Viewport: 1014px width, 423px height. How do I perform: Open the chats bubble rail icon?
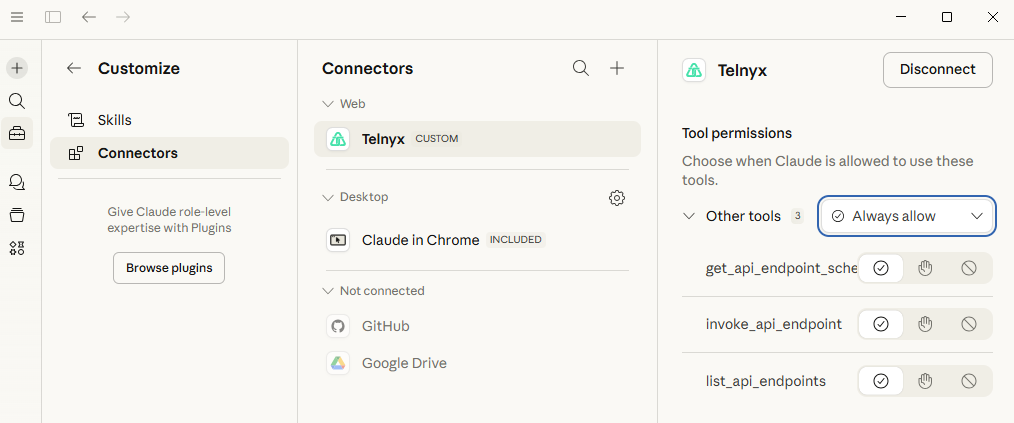17,182
